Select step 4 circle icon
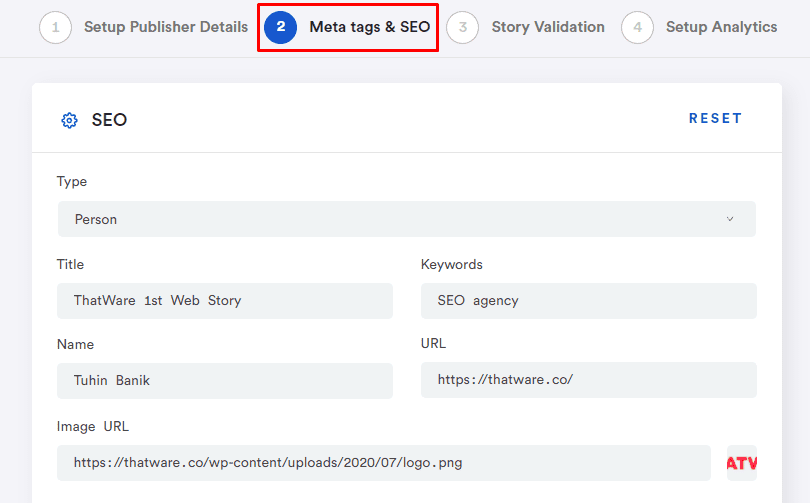This screenshot has height=503, width=810. (x=637, y=27)
